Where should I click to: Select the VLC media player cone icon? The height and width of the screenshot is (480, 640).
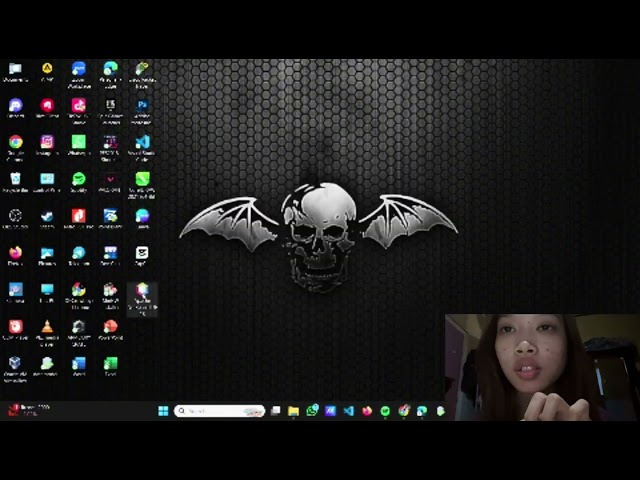click(47, 326)
